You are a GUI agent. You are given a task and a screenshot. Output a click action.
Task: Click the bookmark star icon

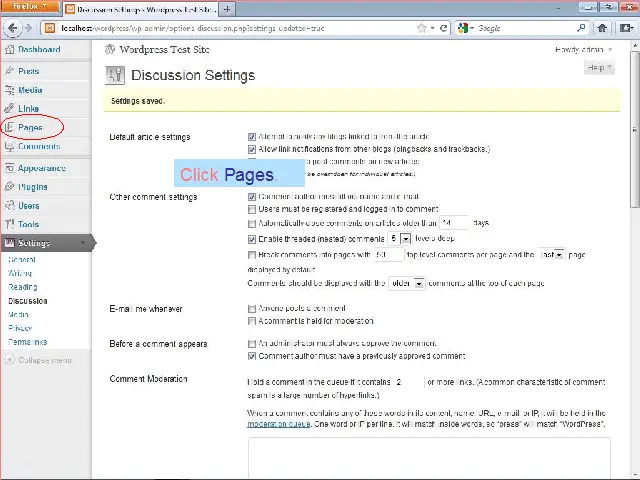click(421, 28)
